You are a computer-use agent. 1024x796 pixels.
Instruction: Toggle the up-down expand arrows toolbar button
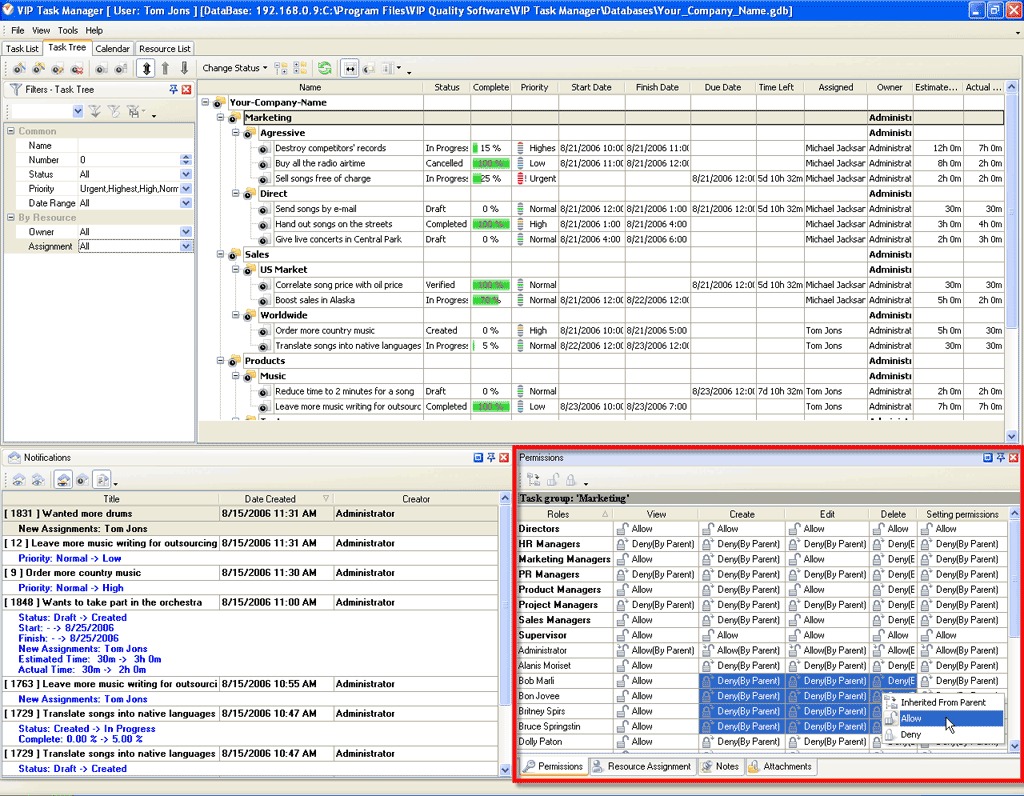pos(145,69)
